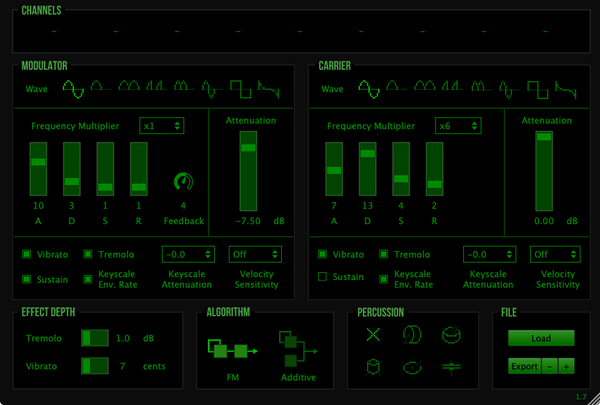Screen dimensions: 600x405
Task: Select the square wave for the Modulator
Action: coord(242,88)
